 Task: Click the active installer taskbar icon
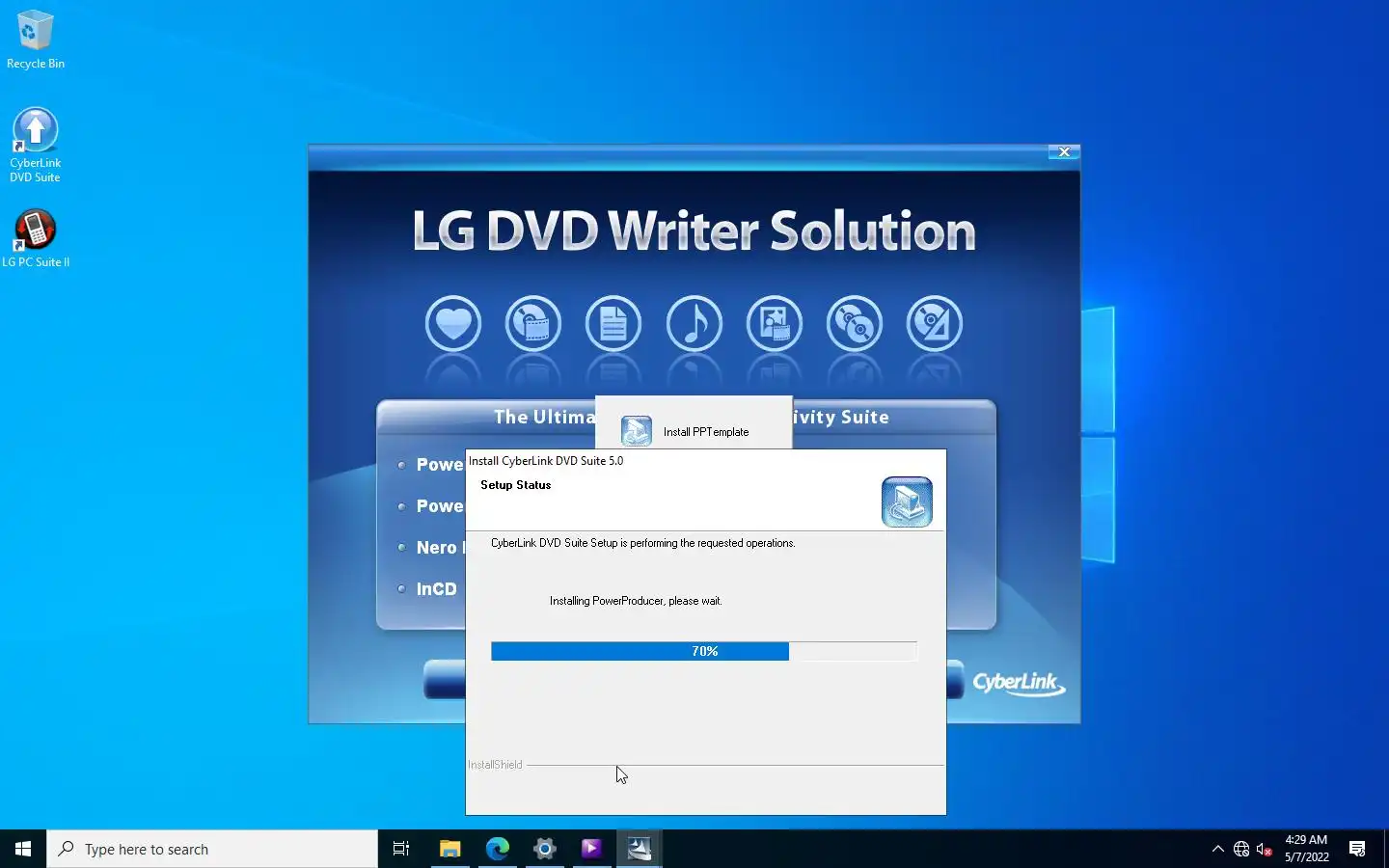click(x=640, y=849)
